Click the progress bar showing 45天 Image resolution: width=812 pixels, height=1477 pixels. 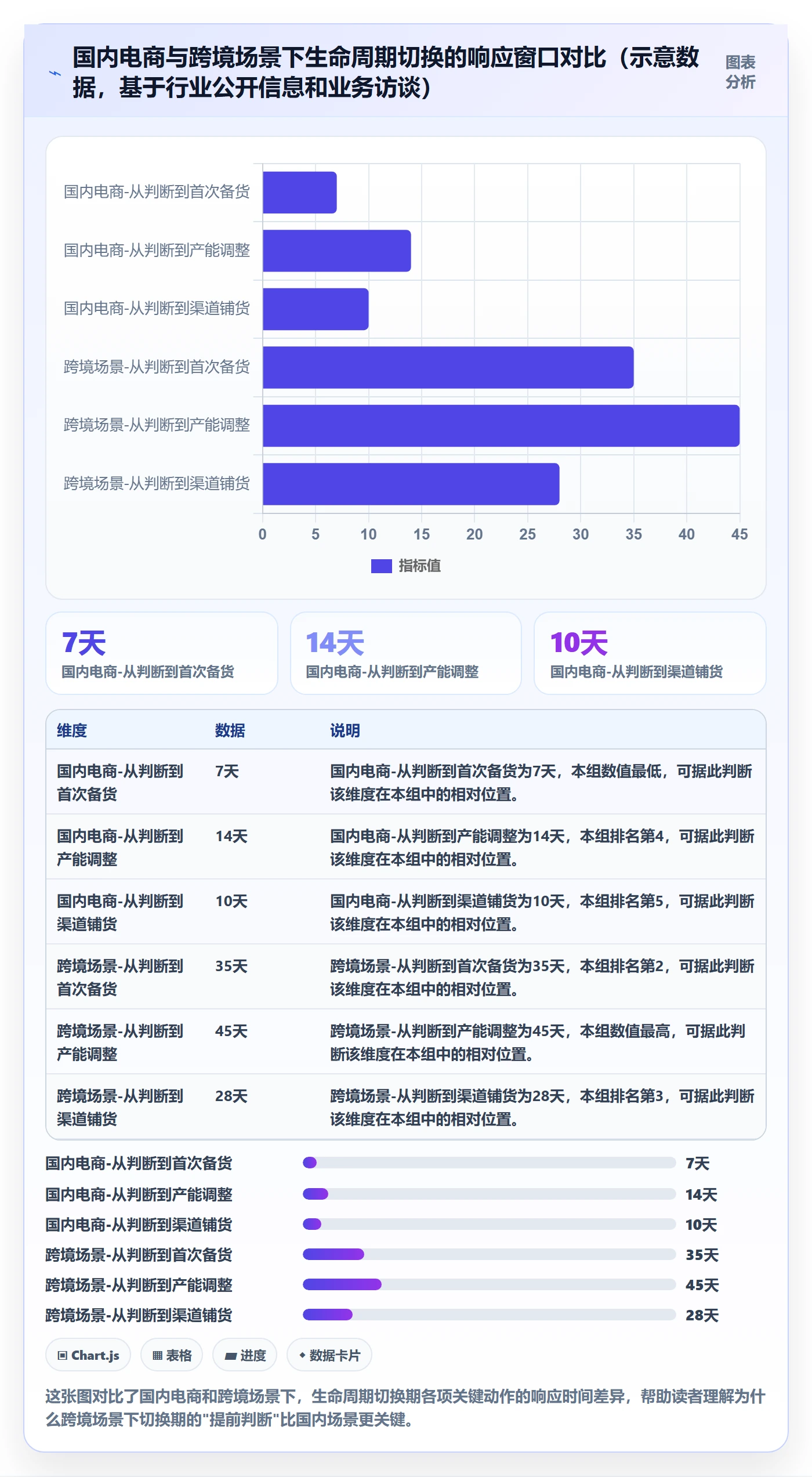(490, 1284)
